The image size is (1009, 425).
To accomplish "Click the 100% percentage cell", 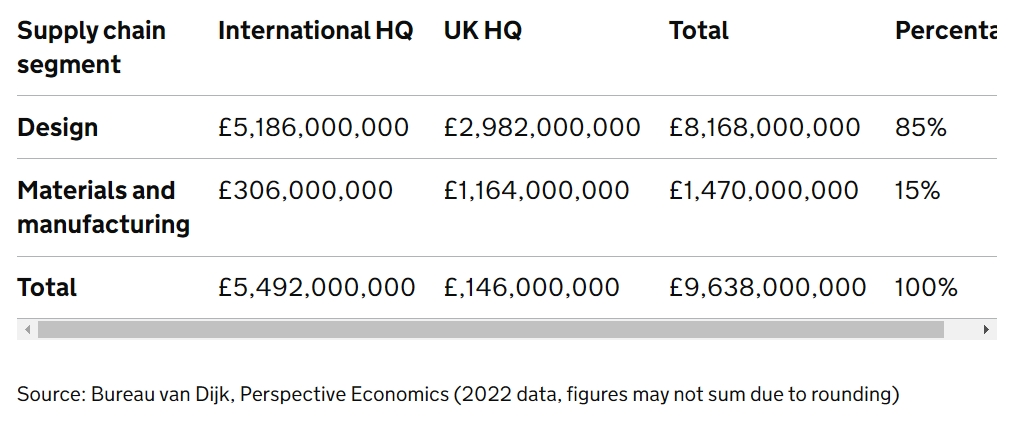I will pyautogui.click(x=926, y=287).
